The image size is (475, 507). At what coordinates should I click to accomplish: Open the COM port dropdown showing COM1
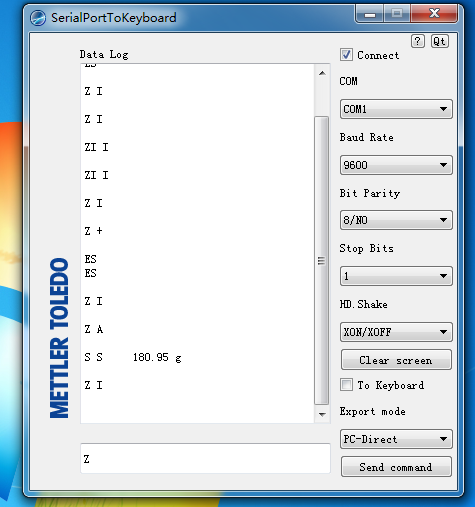(x=396, y=109)
